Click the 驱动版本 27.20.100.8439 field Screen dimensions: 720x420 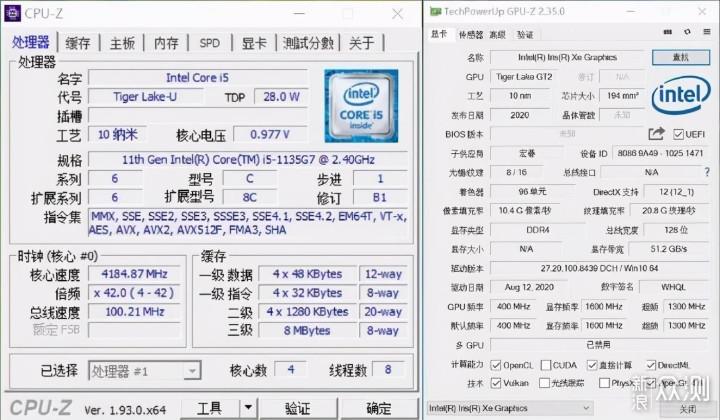pyautogui.click(x=600, y=268)
